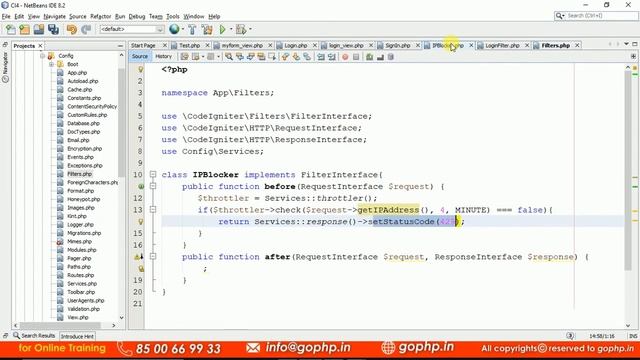The height and width of the screenshot is (360, 640).
Task: Collapse the IPBlocker class fold on line 10
Action: point(153,175)
